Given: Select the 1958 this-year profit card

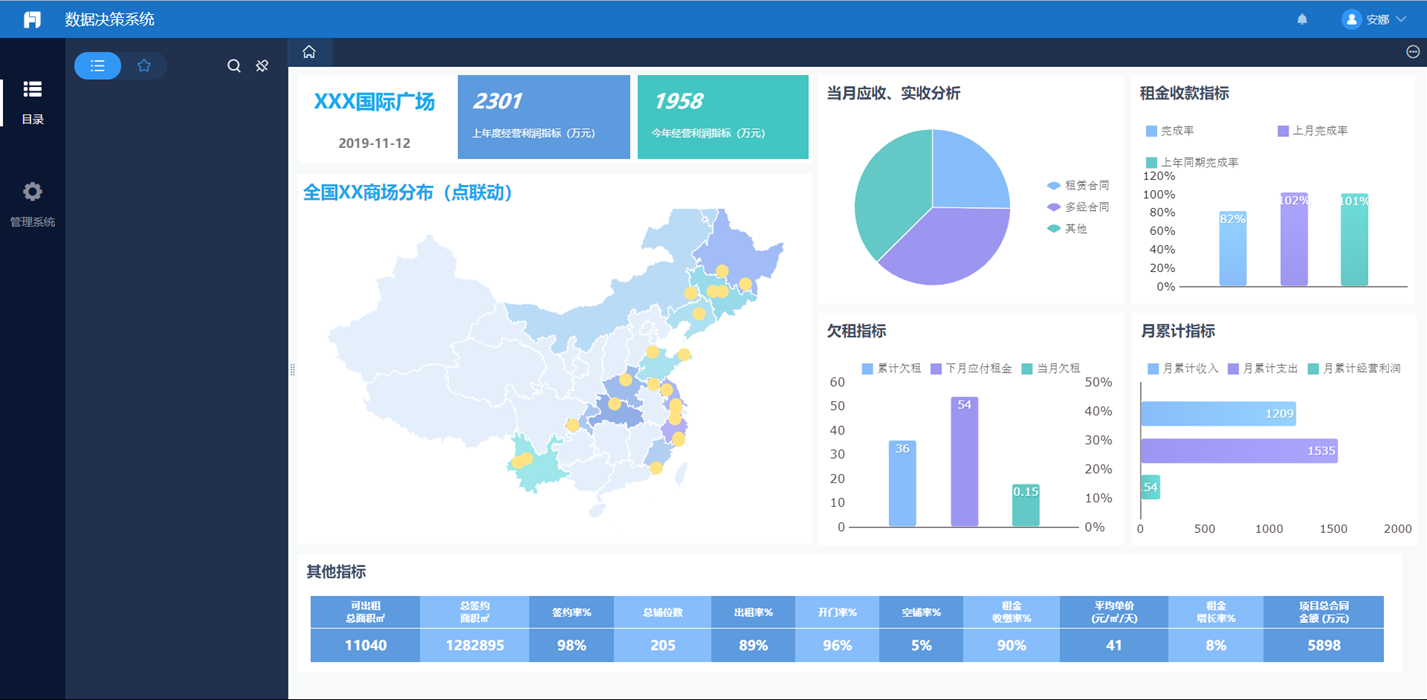Looking at the screenshot, I should pyautogui.click(x=723, y=116).
